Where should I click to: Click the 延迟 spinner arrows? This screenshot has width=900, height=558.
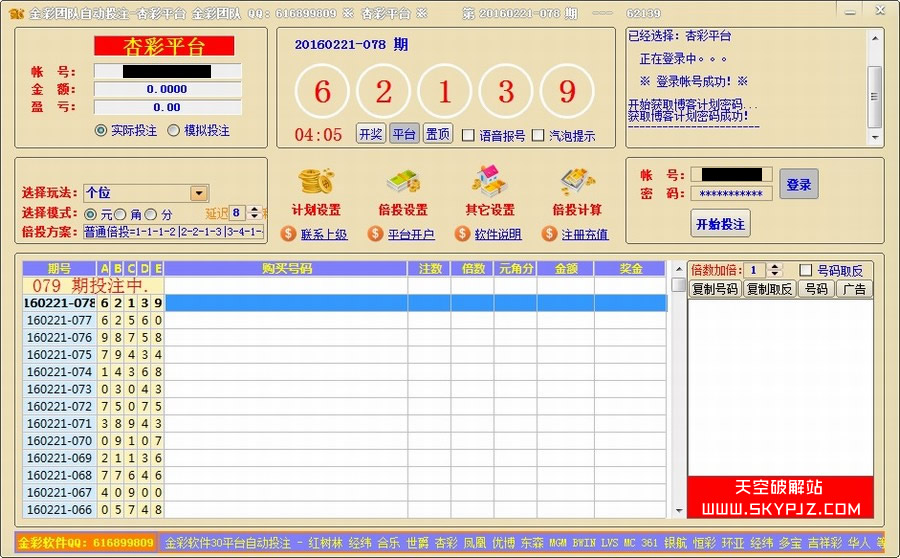(x=254, y=213)
